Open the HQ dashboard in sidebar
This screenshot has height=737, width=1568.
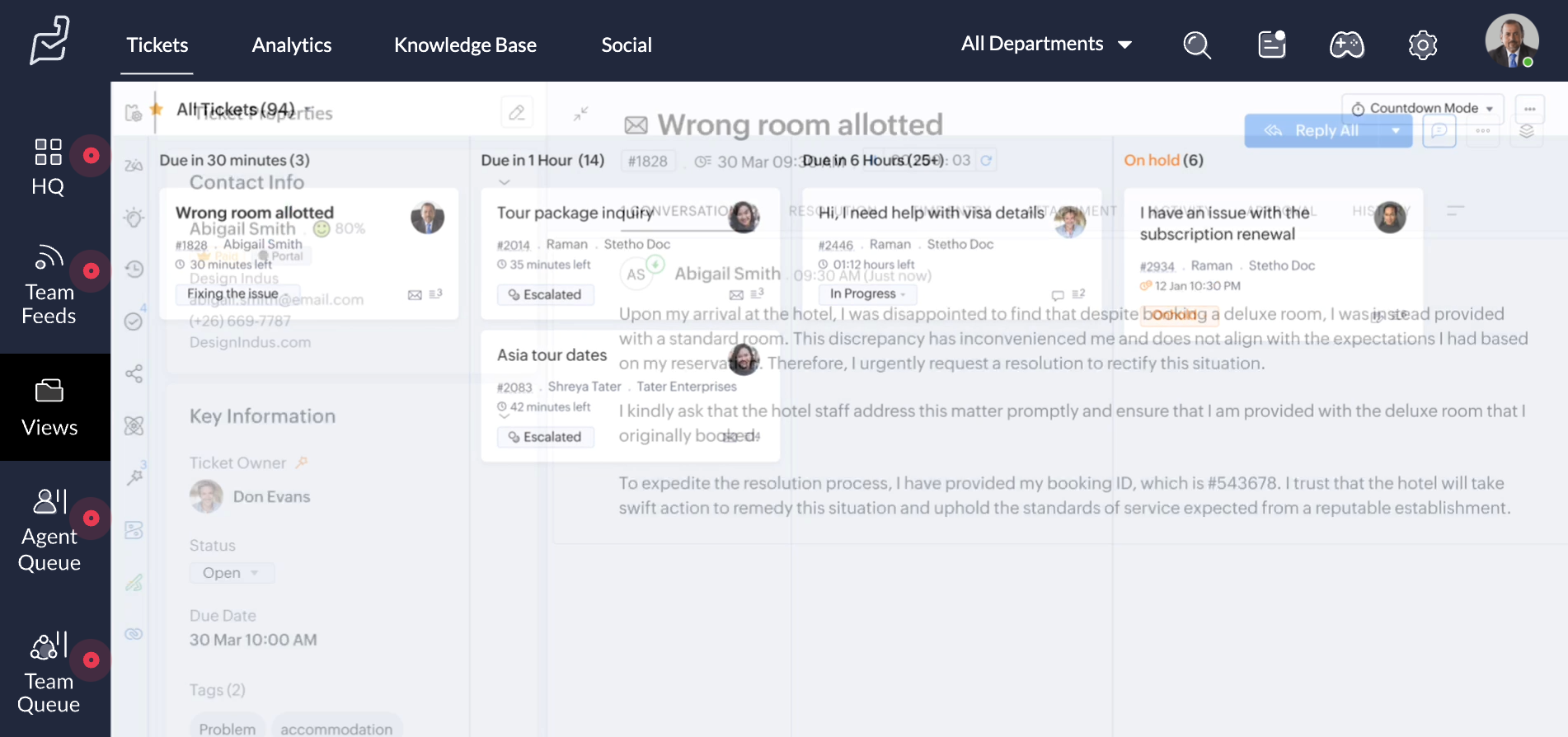coord(48,167)
